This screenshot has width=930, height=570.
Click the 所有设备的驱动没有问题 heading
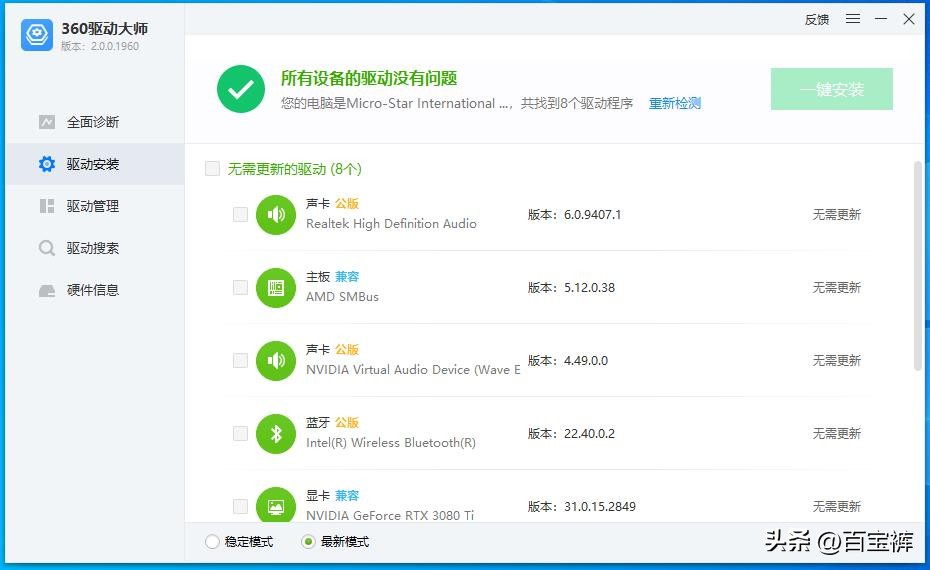coord(369,78)
